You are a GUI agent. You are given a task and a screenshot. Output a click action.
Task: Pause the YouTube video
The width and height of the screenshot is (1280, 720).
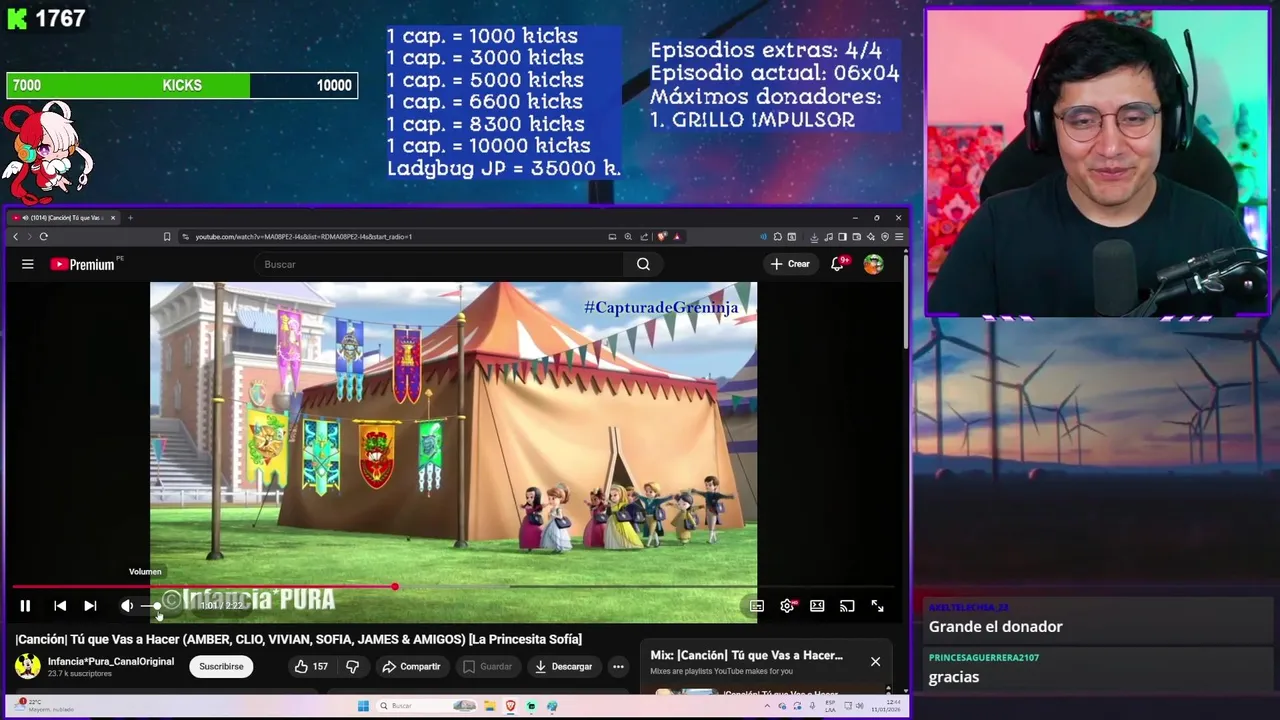pos(25,606)
